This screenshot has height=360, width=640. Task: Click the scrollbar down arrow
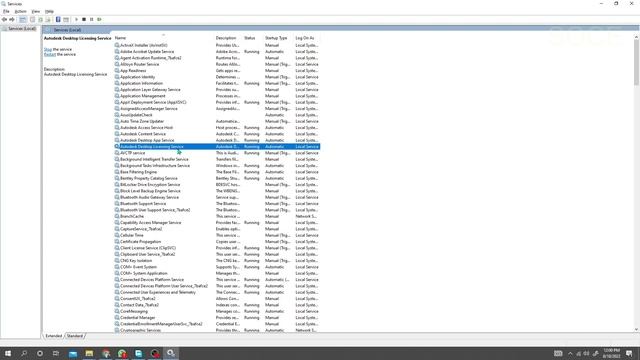[x=636, y=329]
